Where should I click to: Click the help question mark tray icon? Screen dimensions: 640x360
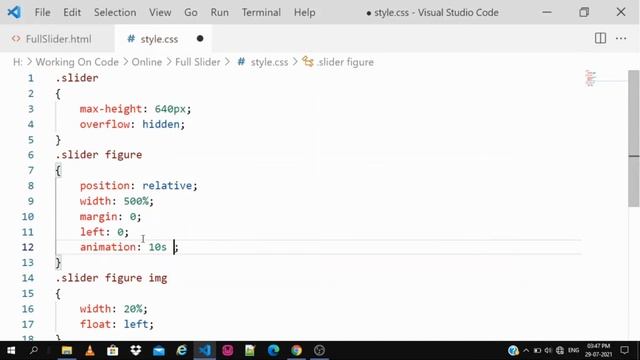(513, 350)
